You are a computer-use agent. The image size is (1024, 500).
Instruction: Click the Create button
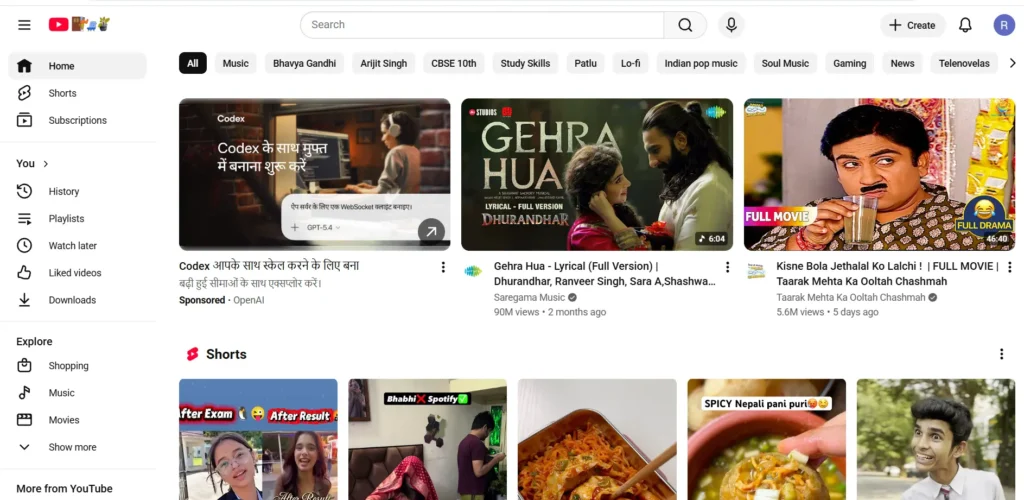[913, 25]
